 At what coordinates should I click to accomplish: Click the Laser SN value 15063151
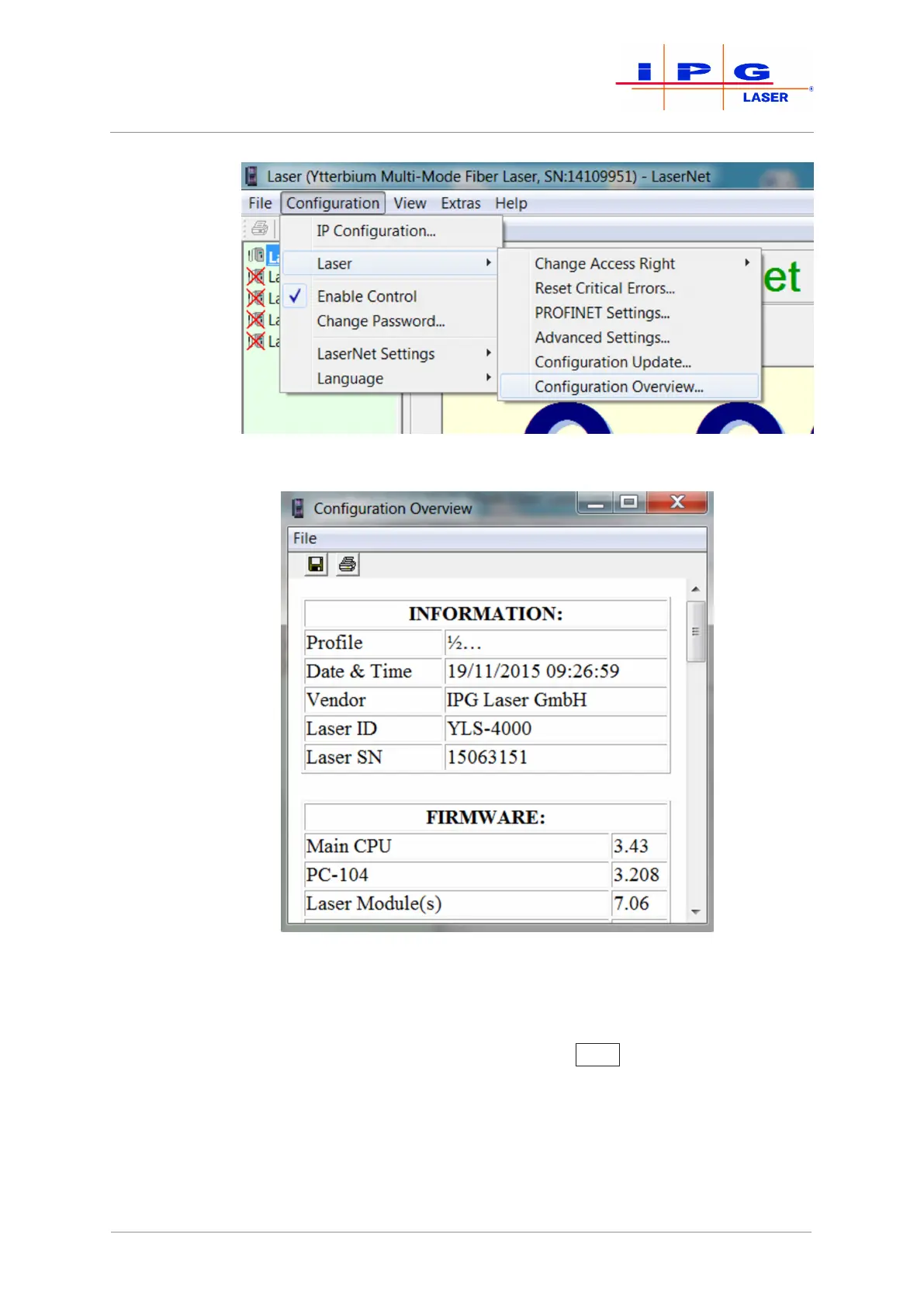click(487, 758)
